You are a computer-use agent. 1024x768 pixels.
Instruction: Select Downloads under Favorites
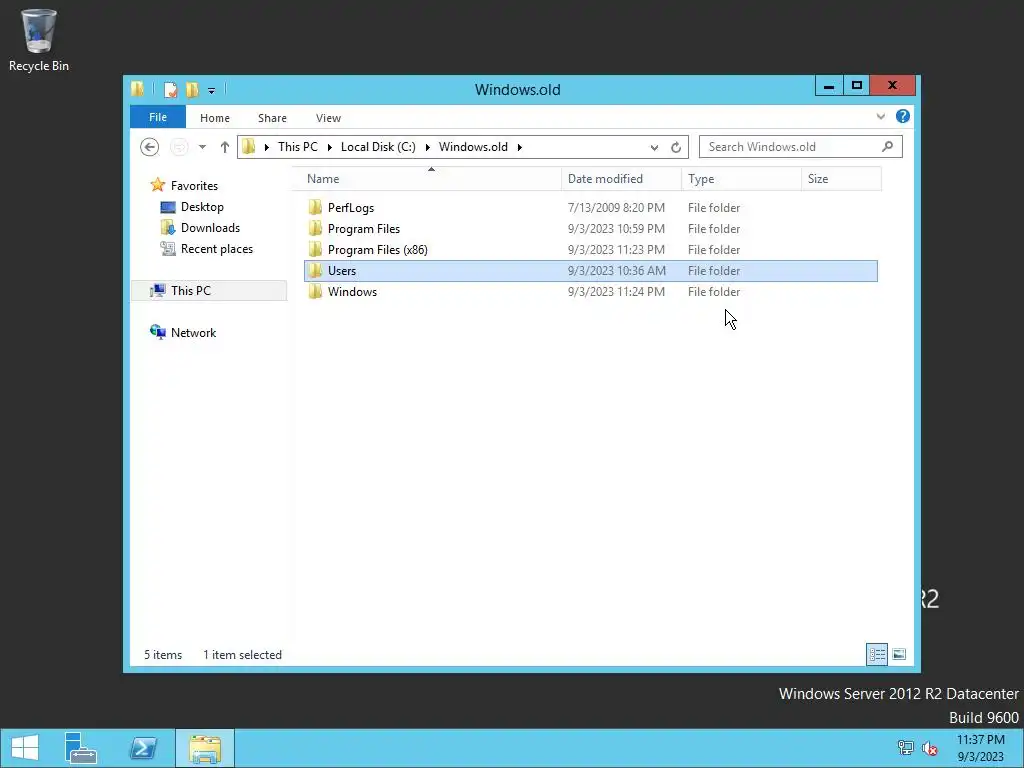click(210, 228)
